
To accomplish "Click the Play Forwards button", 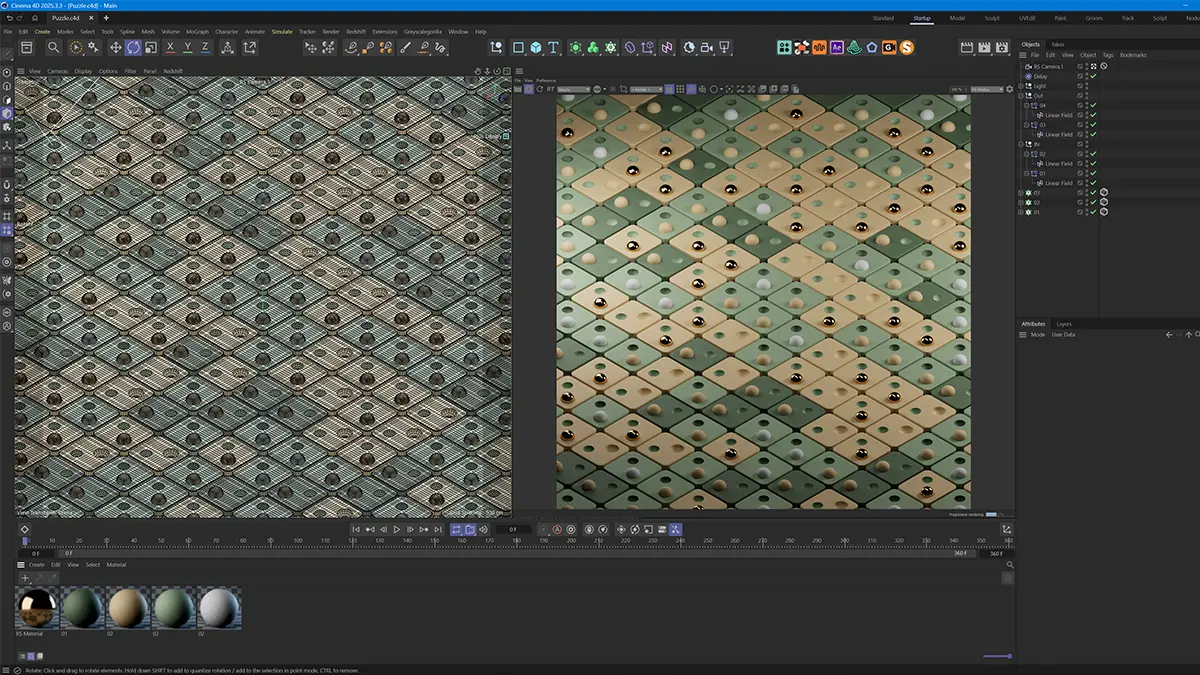I will click(397, 529).
